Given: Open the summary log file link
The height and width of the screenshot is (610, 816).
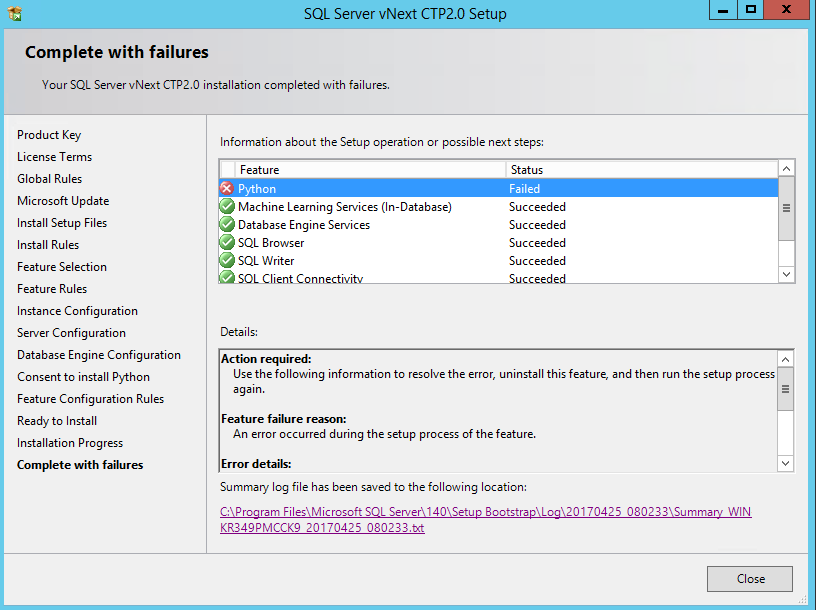Looking at the screenshot, I should 486,519.
